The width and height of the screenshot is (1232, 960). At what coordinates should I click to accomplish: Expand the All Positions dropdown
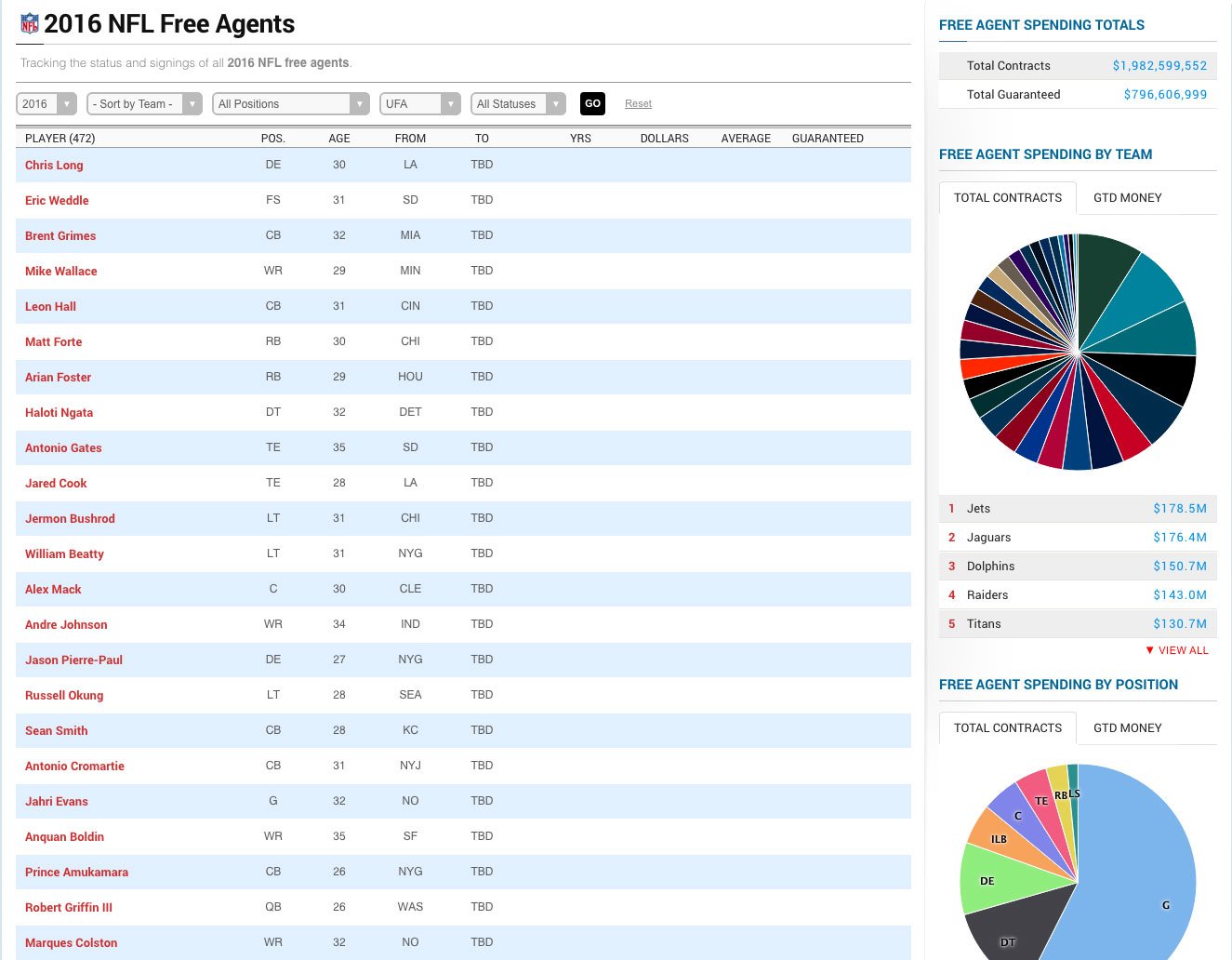pyautogui.click(x=291, y=104)
